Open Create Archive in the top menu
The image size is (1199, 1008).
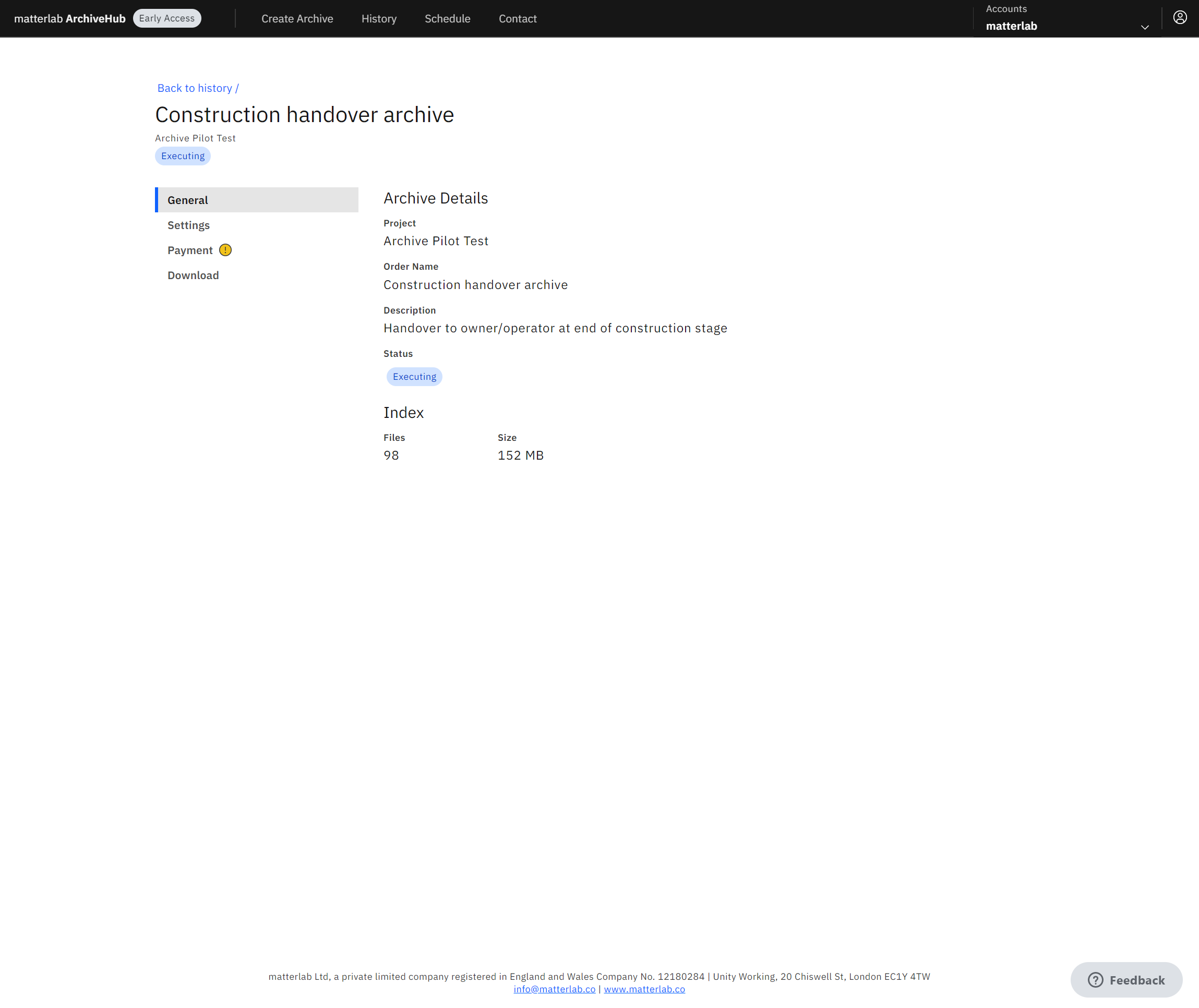[x=297, y=18]
